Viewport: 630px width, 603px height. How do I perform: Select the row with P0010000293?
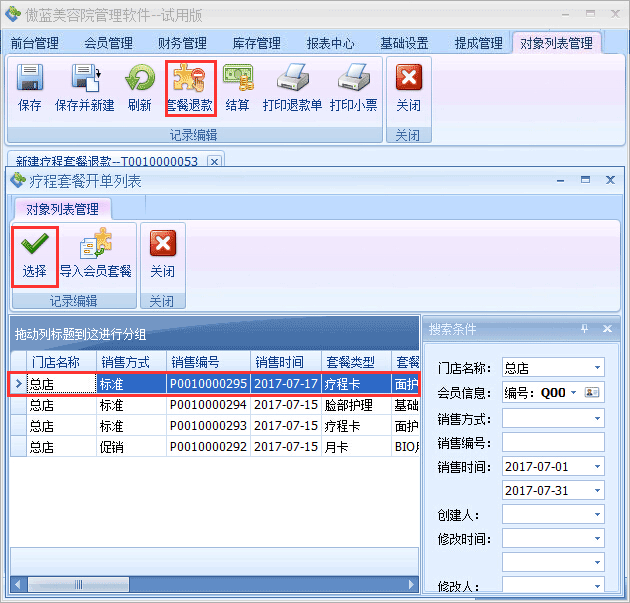215,426
